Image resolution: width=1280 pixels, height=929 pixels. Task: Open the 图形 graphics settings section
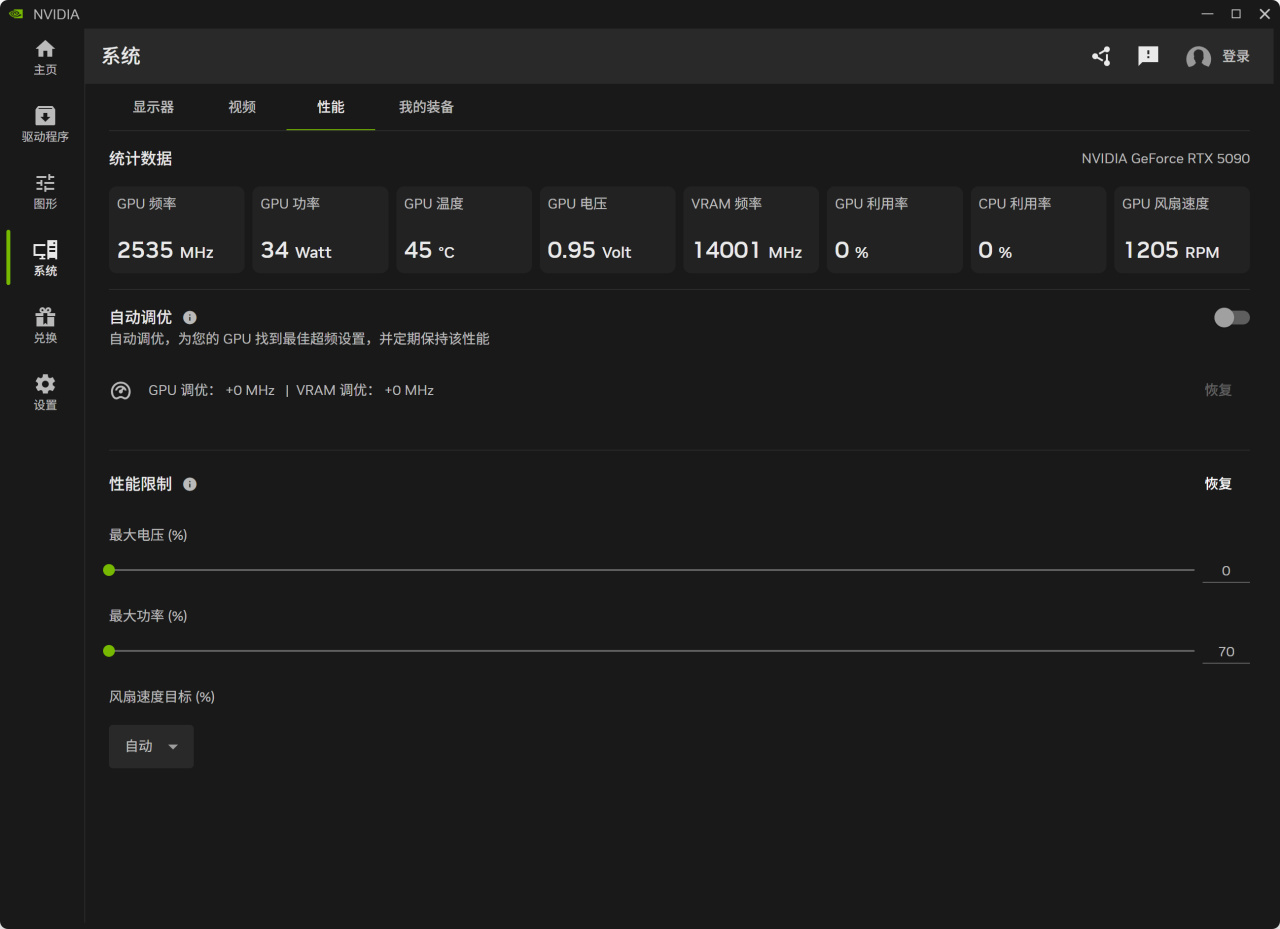pos(45,191)
